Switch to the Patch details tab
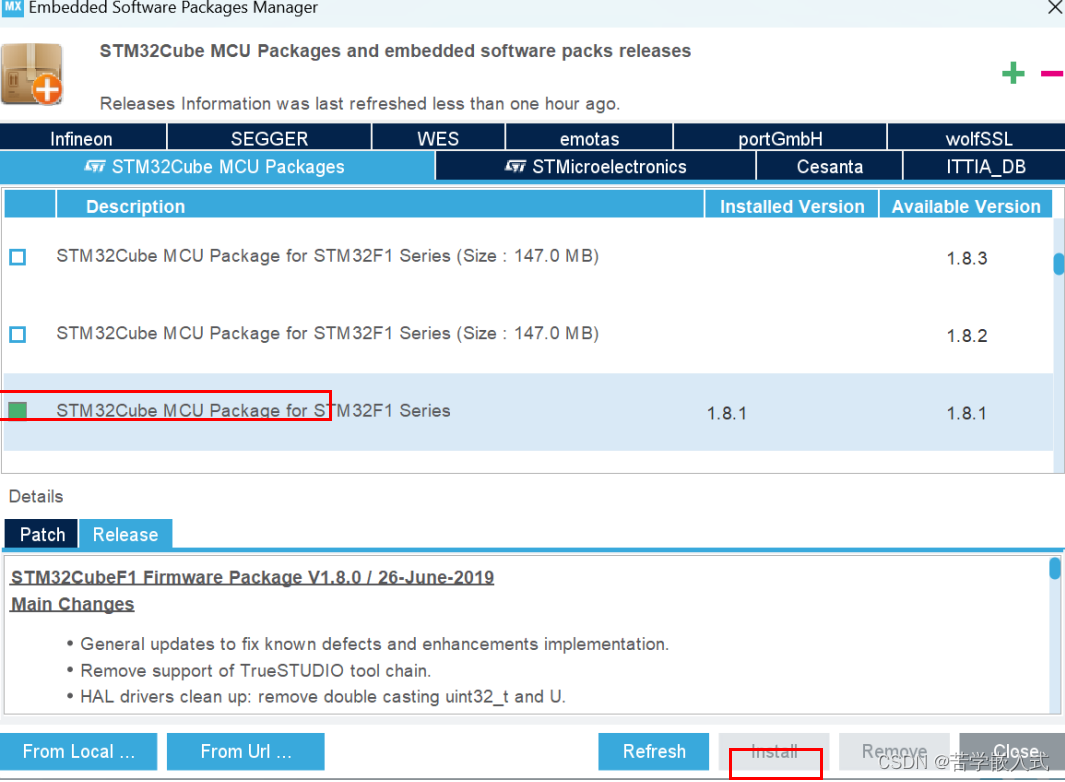Image resolution: width=1065 pixels, height=782 pixels. pyautogui.click(x=41, y=535)
